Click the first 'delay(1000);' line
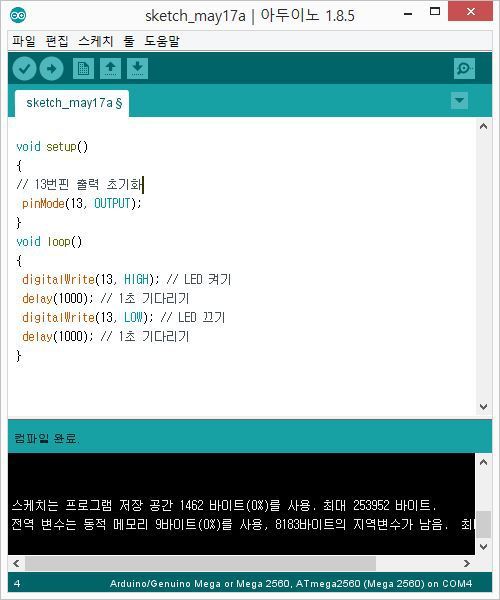 point(106,298)
